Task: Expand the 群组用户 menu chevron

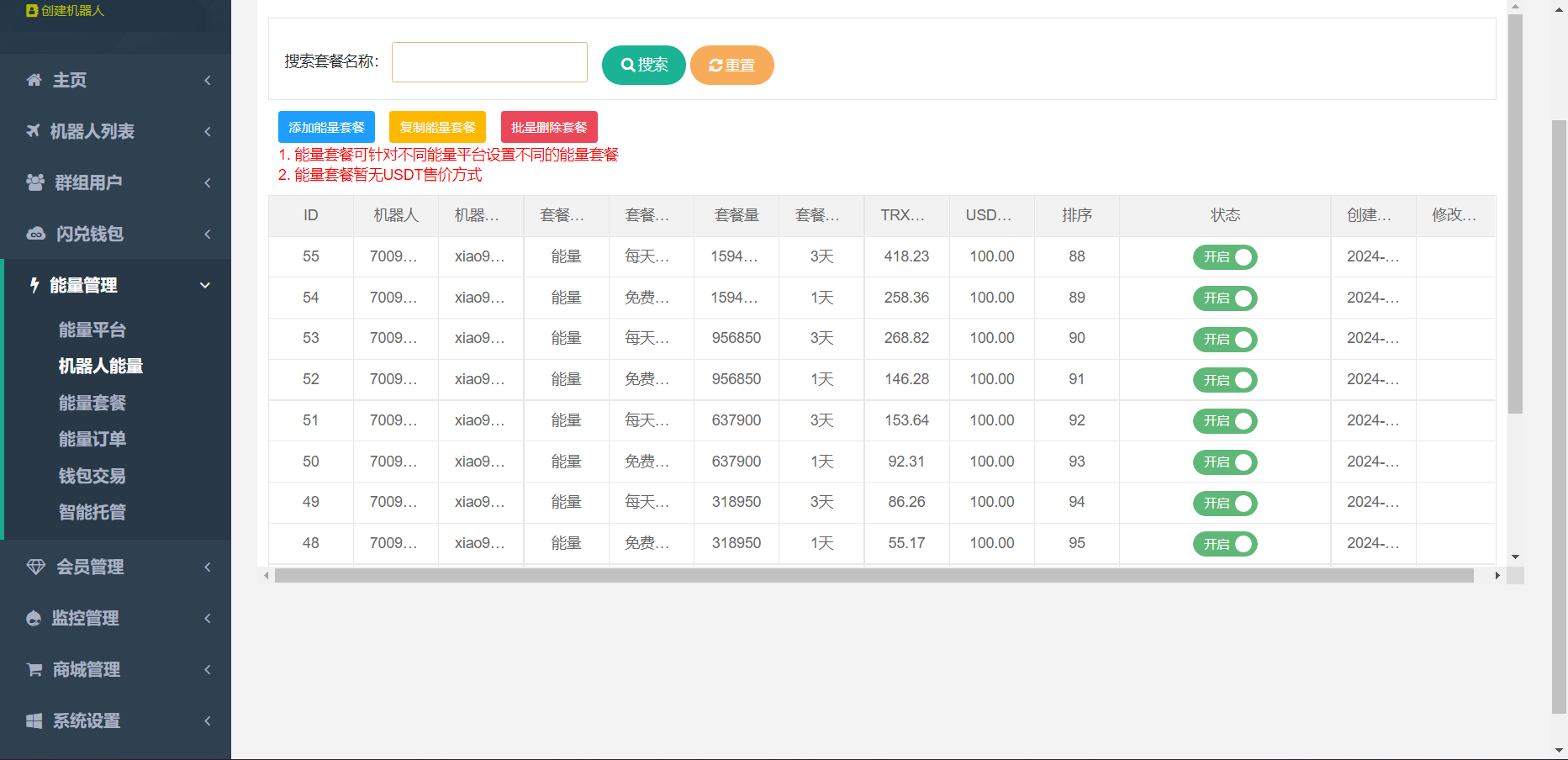Action: click(208, 182)
